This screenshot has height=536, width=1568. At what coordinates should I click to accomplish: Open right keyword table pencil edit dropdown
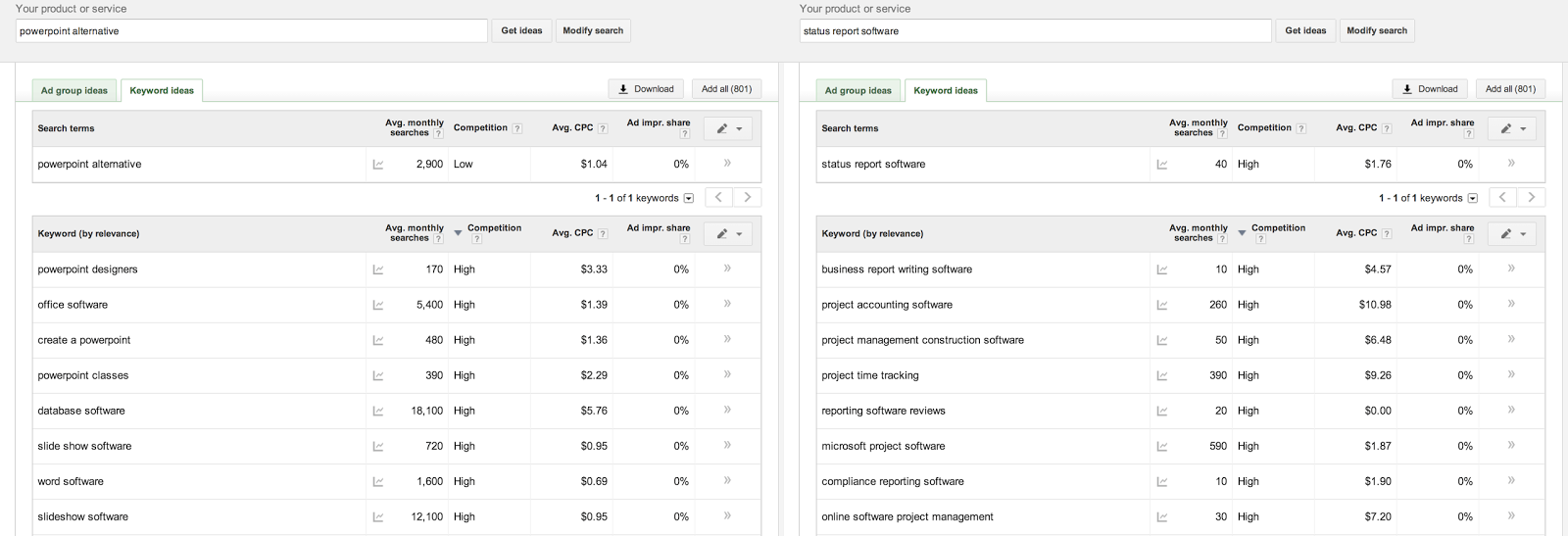(x=1511, y=234)
